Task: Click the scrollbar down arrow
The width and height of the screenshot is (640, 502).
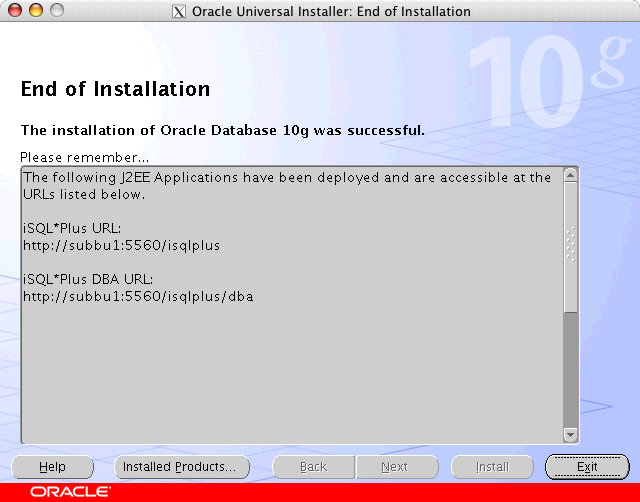Action: point(571,435)
